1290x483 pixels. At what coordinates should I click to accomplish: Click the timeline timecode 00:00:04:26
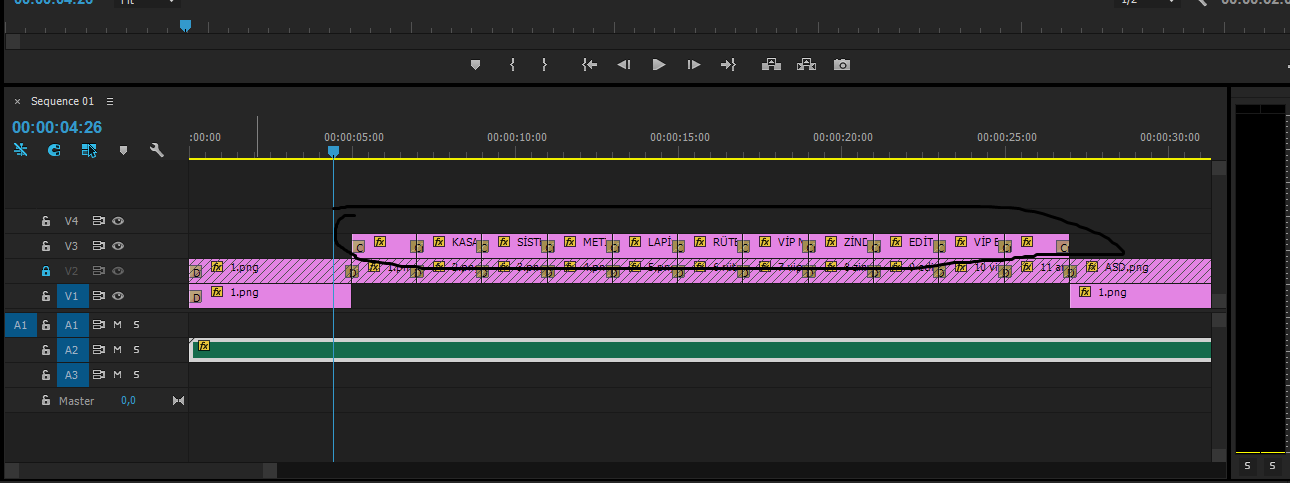click(57, 127)
